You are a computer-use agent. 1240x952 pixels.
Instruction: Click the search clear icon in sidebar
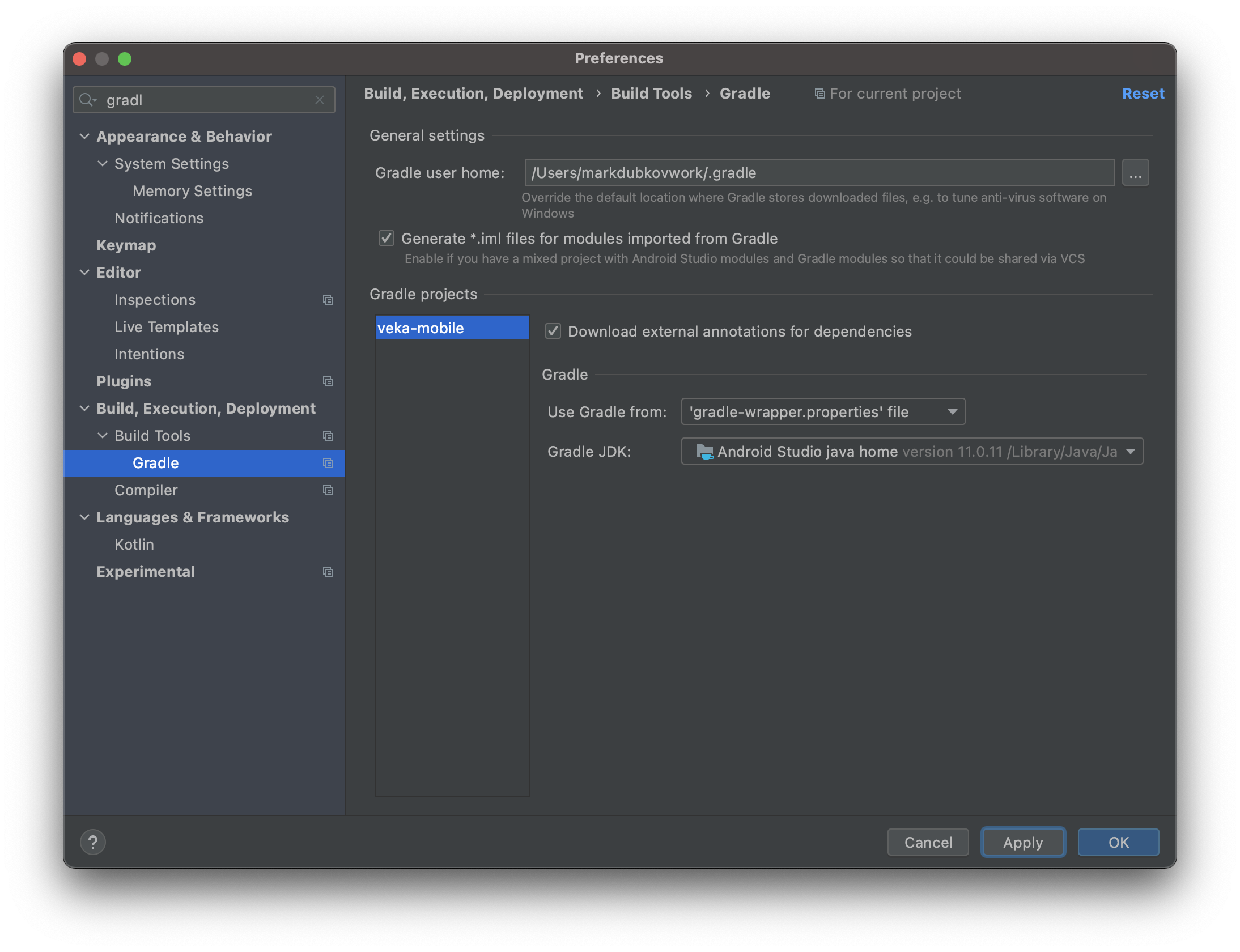[320, 100]
